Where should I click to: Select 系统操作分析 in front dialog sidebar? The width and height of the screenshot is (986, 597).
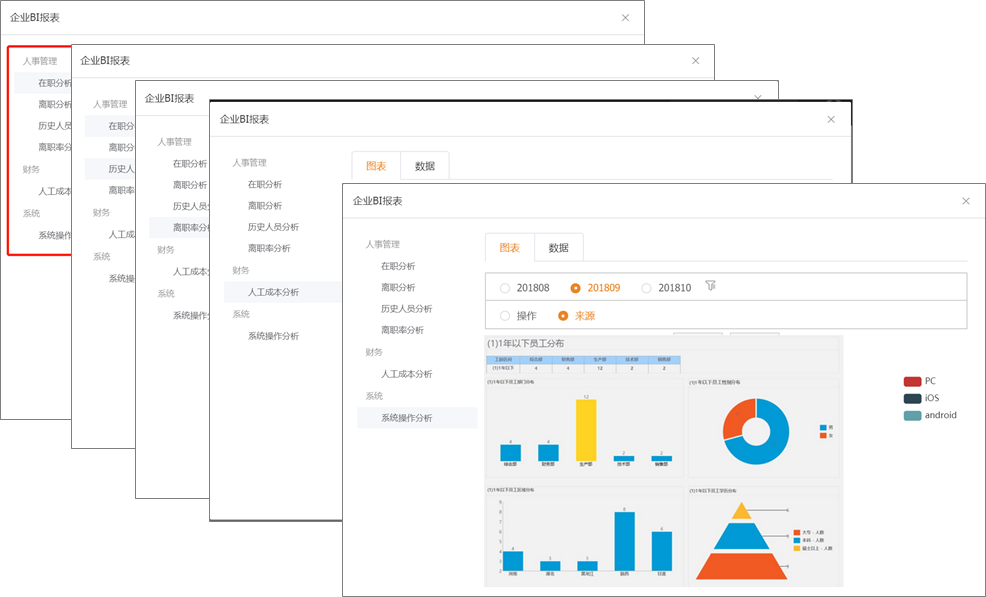(406, 418)
